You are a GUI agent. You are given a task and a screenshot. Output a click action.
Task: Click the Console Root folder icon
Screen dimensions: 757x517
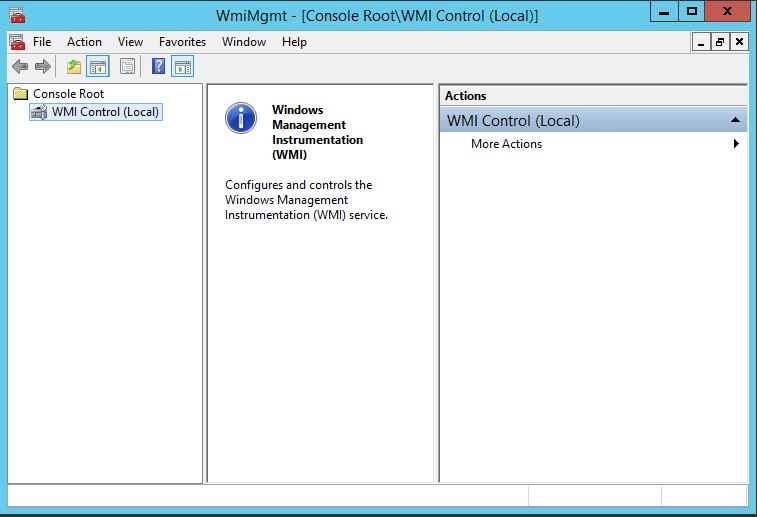tap(21, 93)
